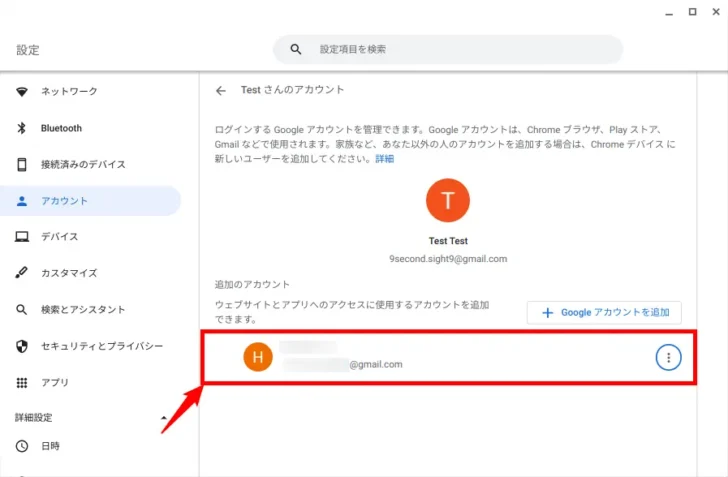Click the orange H account avatar
This screenshot has width=728, height=477.
(258, 357)
